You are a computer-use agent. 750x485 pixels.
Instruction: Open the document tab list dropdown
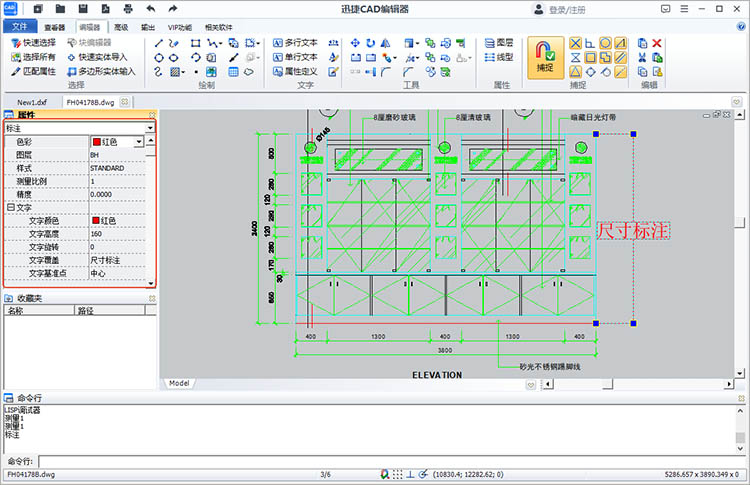click(737, 102)
